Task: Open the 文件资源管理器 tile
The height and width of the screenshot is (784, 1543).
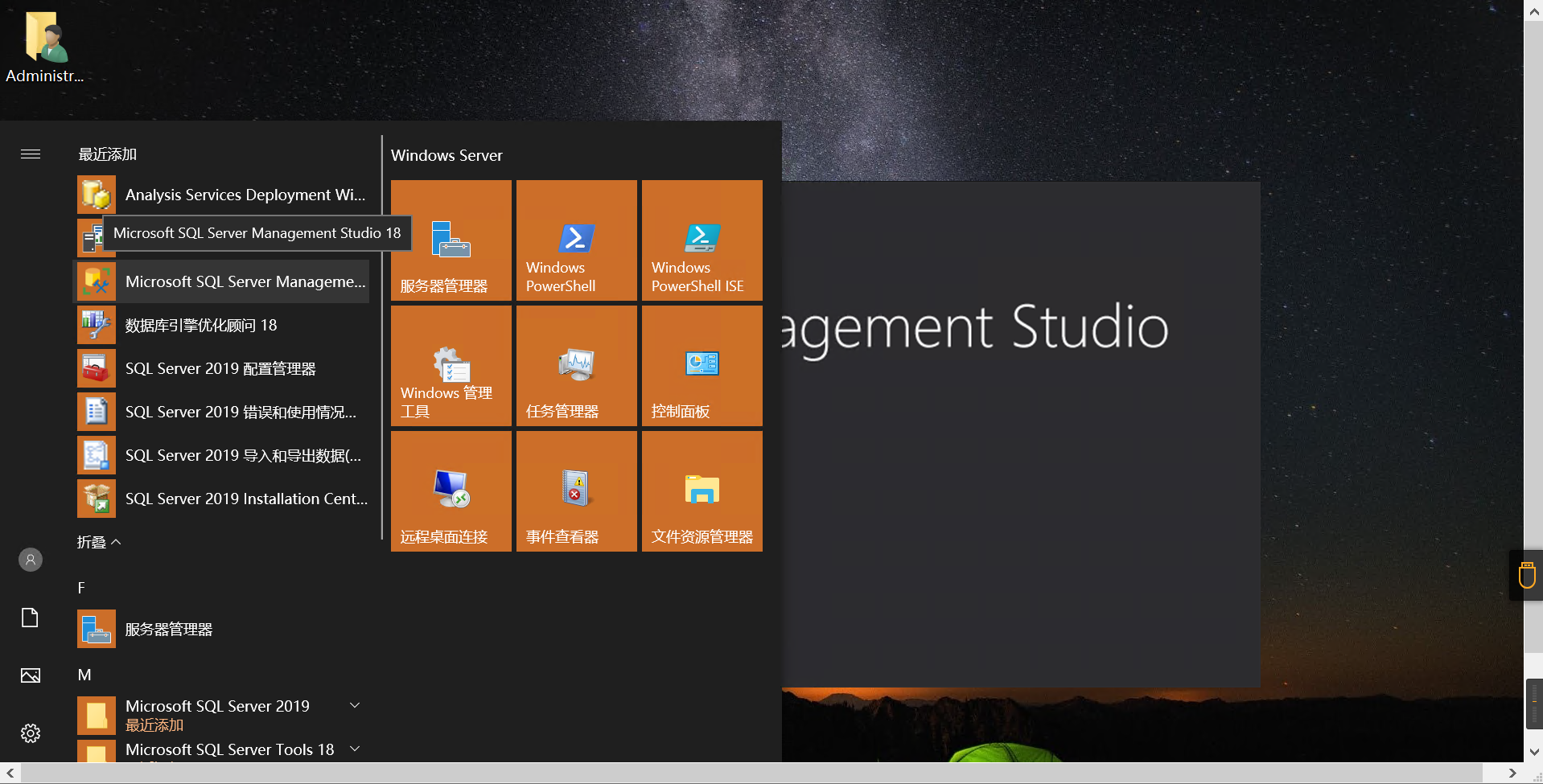Action: coord(702,491)
